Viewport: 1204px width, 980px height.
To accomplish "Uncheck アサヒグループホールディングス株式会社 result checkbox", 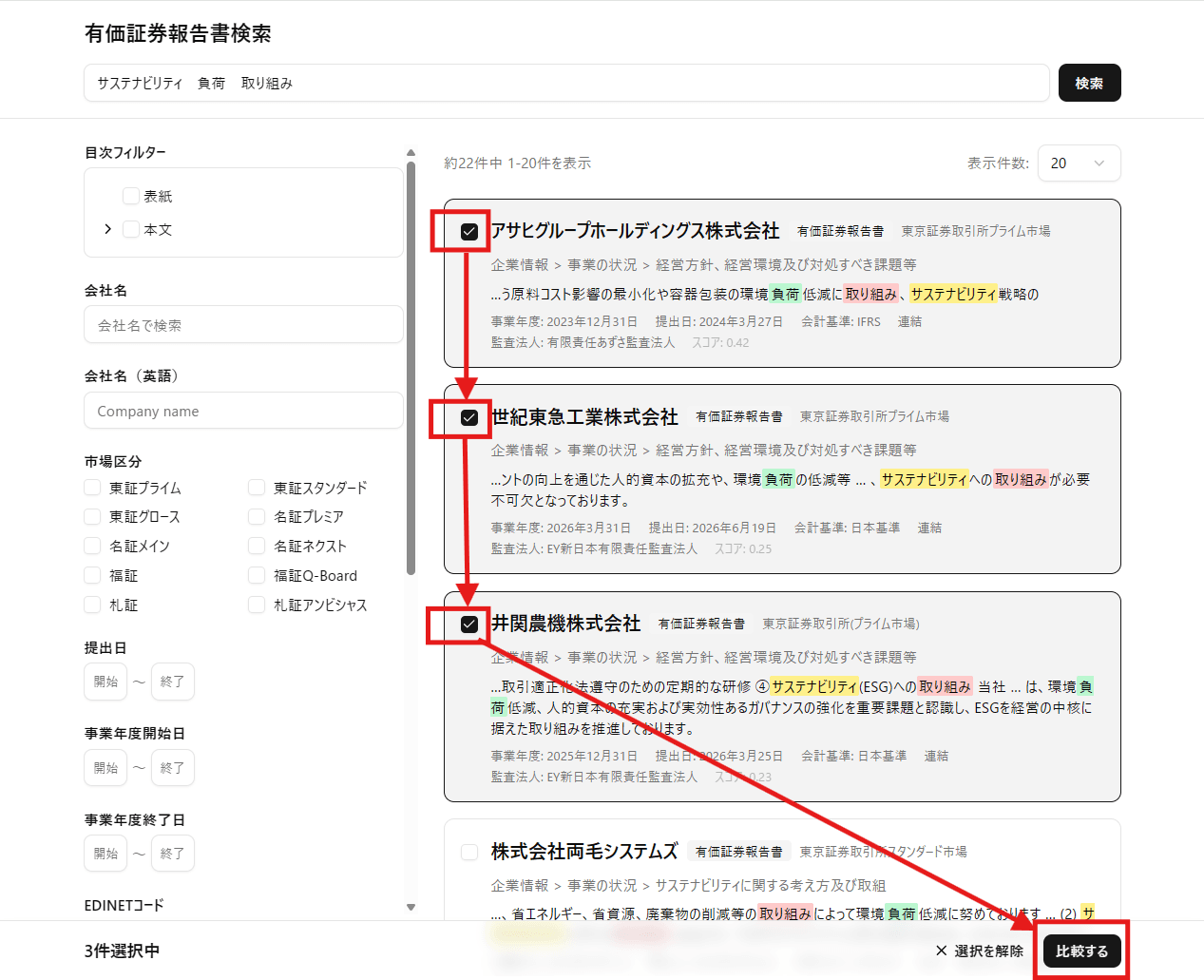I will [x=469, y=232].
